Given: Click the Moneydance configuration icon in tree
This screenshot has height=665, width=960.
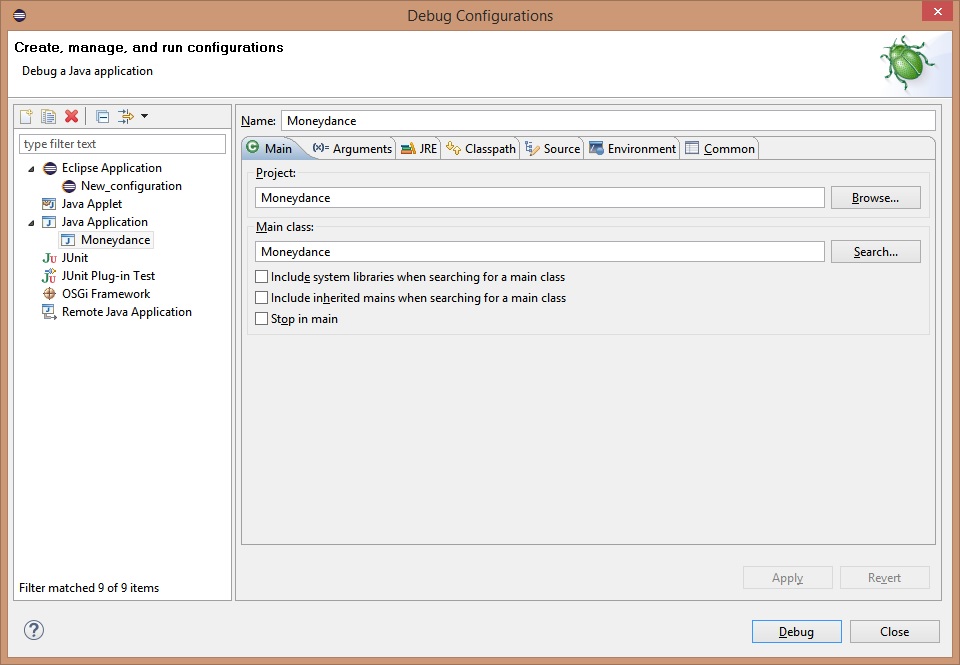Looking at the screenshot, I should [68, 240].
